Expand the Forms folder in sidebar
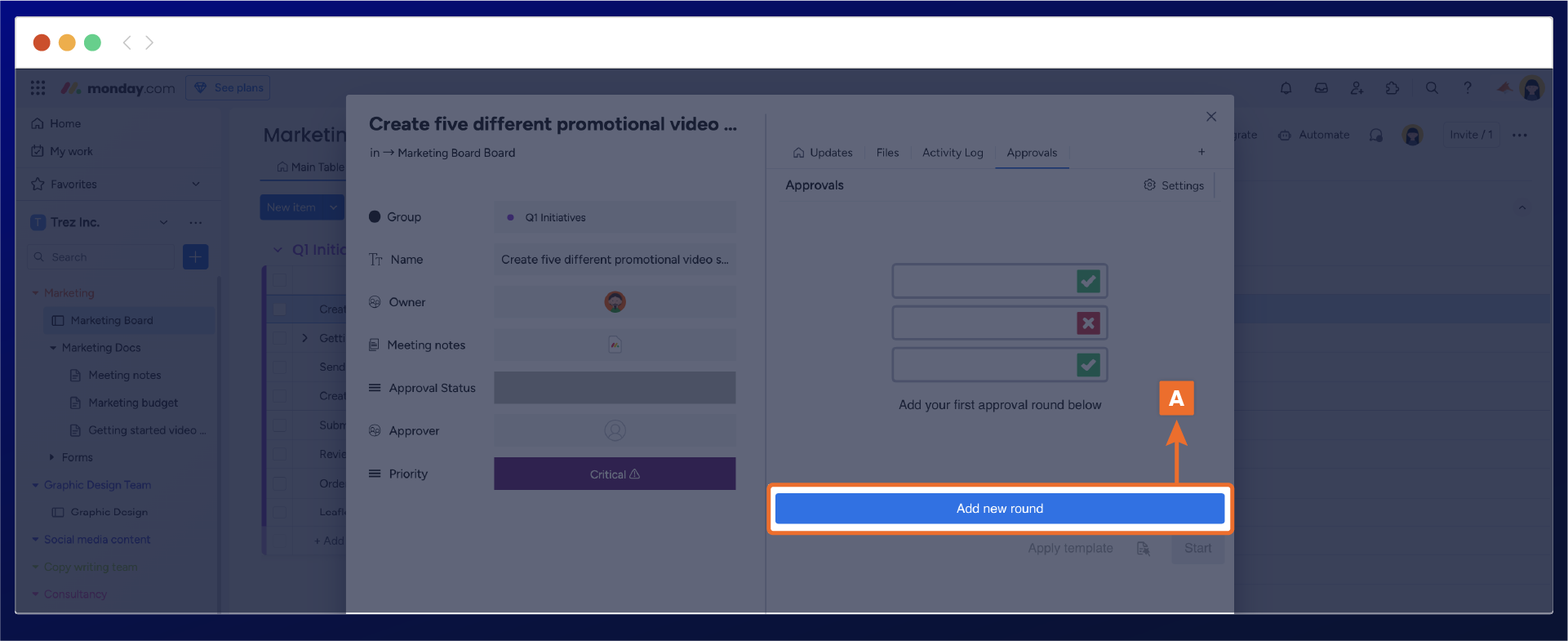This screenshot has width=1568, height=641. tap(52, 457)
